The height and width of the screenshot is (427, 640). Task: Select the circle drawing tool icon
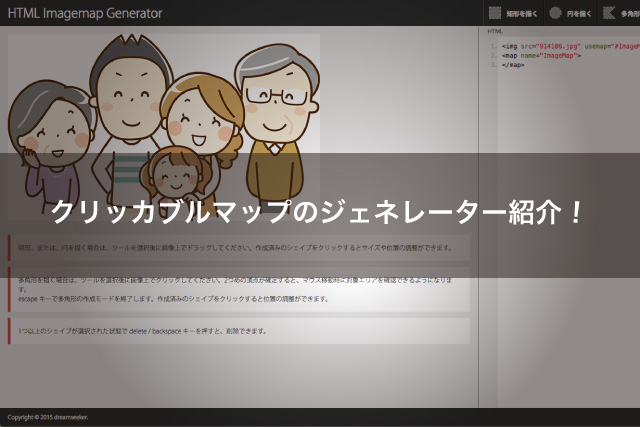coord(555,13)
